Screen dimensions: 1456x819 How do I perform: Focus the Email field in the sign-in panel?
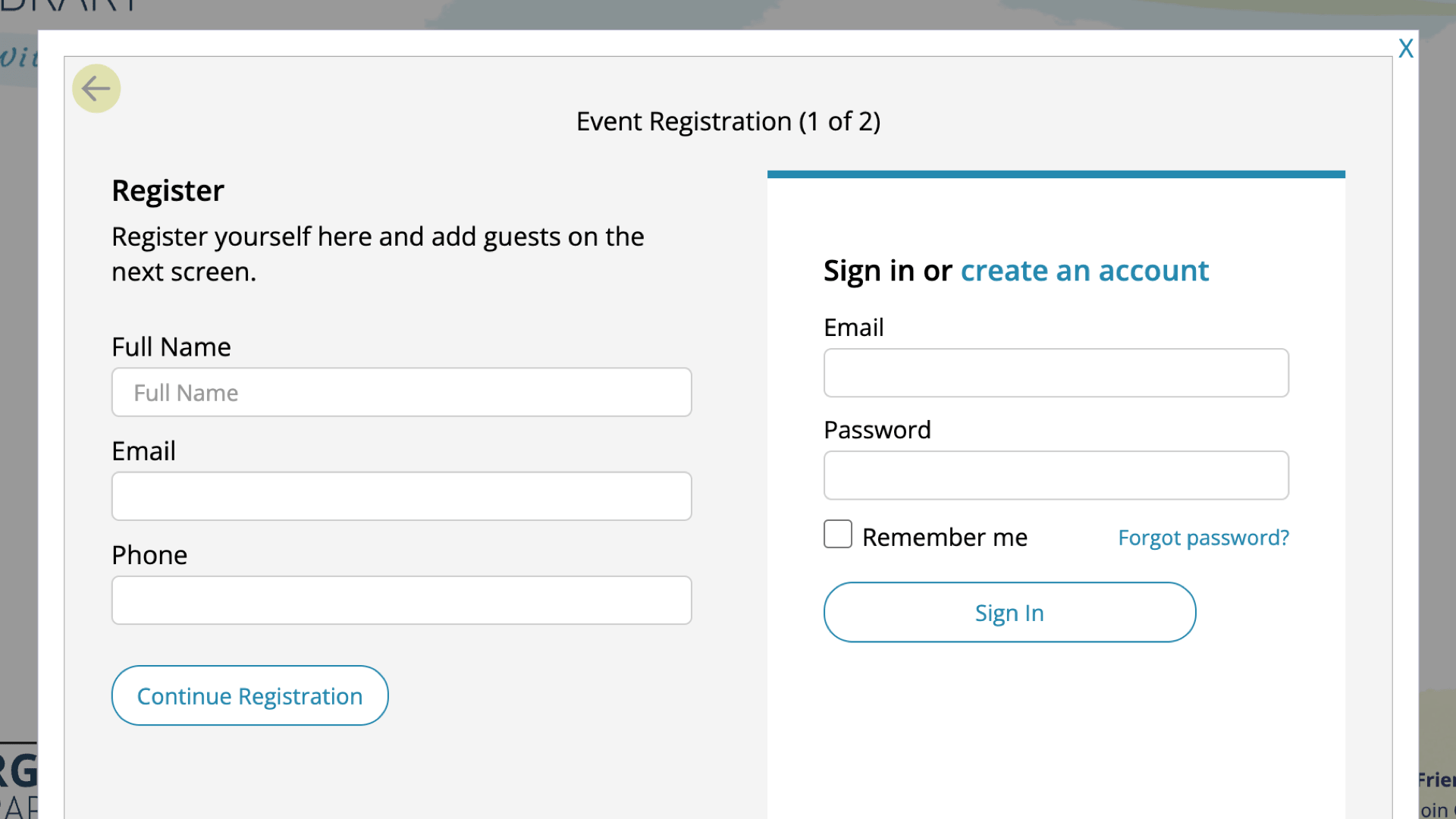coord(1056,372)
